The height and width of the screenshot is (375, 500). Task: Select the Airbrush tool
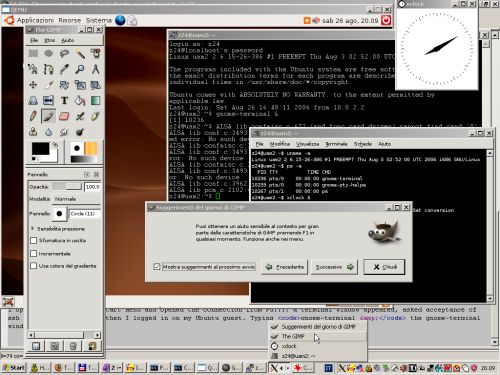pos(80,116)
